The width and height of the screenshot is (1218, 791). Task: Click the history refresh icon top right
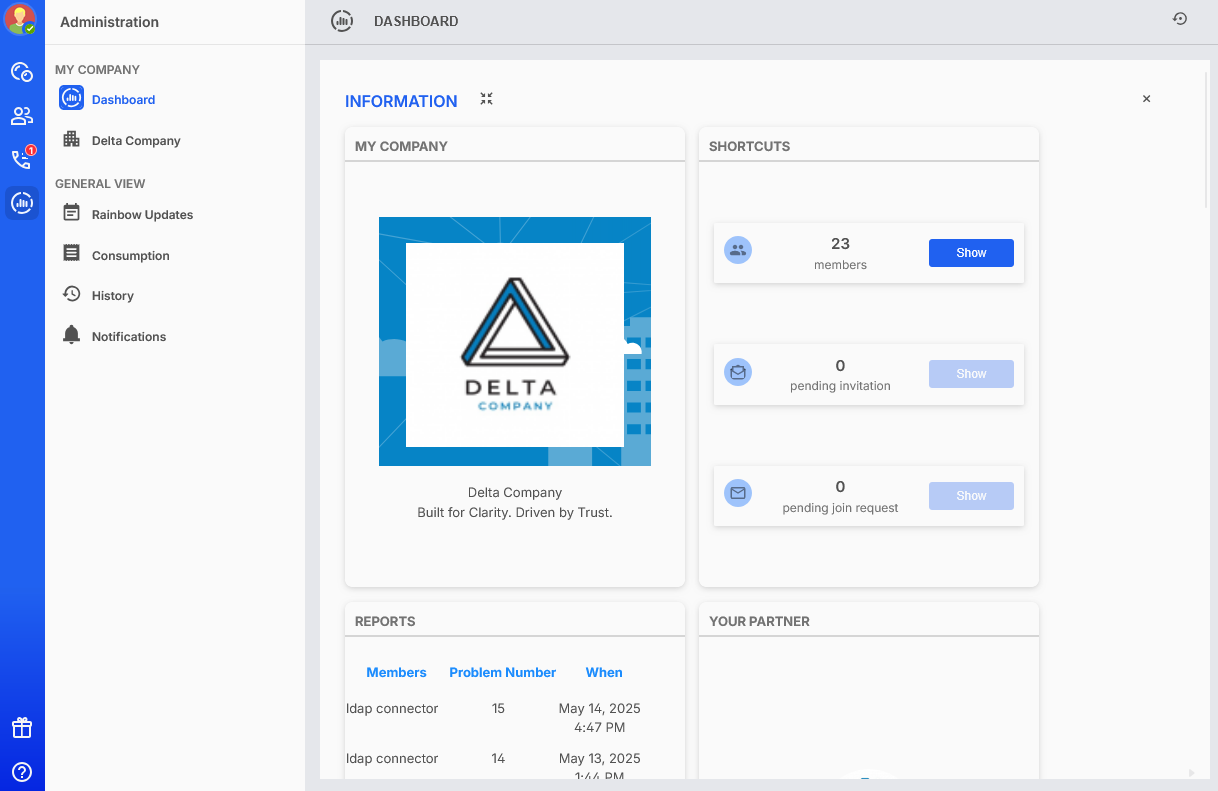[1180, 19]
